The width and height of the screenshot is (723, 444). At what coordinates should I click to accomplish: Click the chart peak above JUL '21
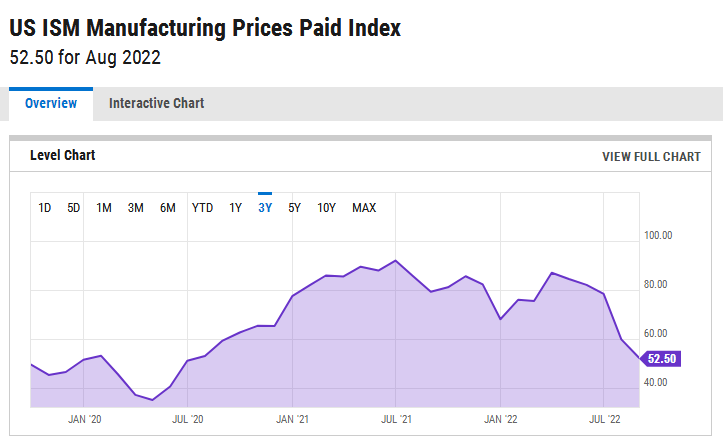[x=396, y=261]
